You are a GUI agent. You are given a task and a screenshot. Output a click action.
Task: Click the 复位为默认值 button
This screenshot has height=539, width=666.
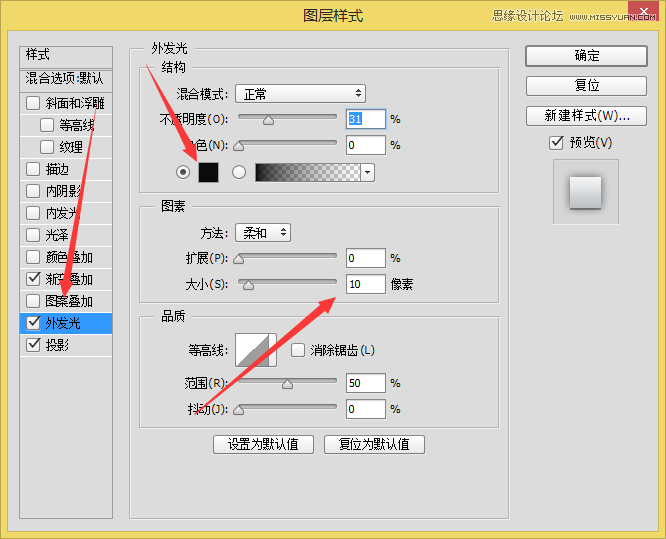click(374, 444)
